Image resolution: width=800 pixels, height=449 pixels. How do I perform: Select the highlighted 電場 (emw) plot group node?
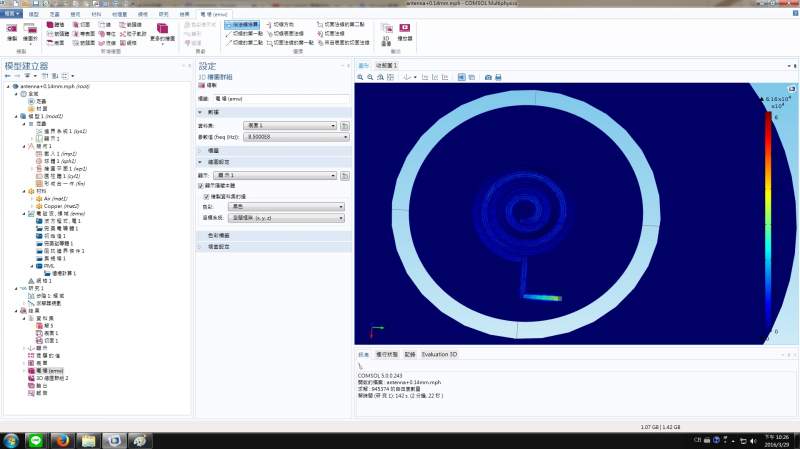46,371
